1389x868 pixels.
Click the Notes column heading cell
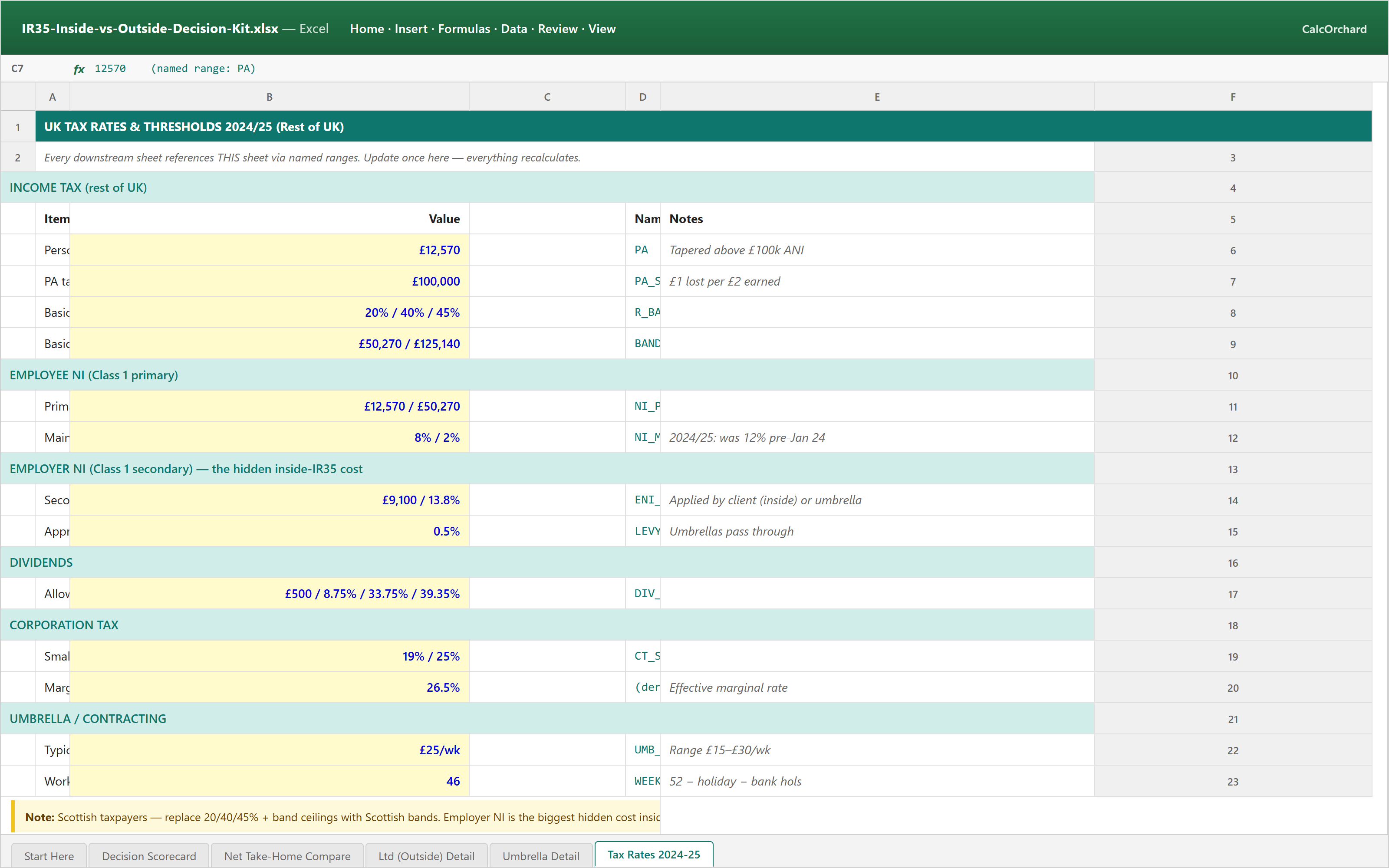877,219
